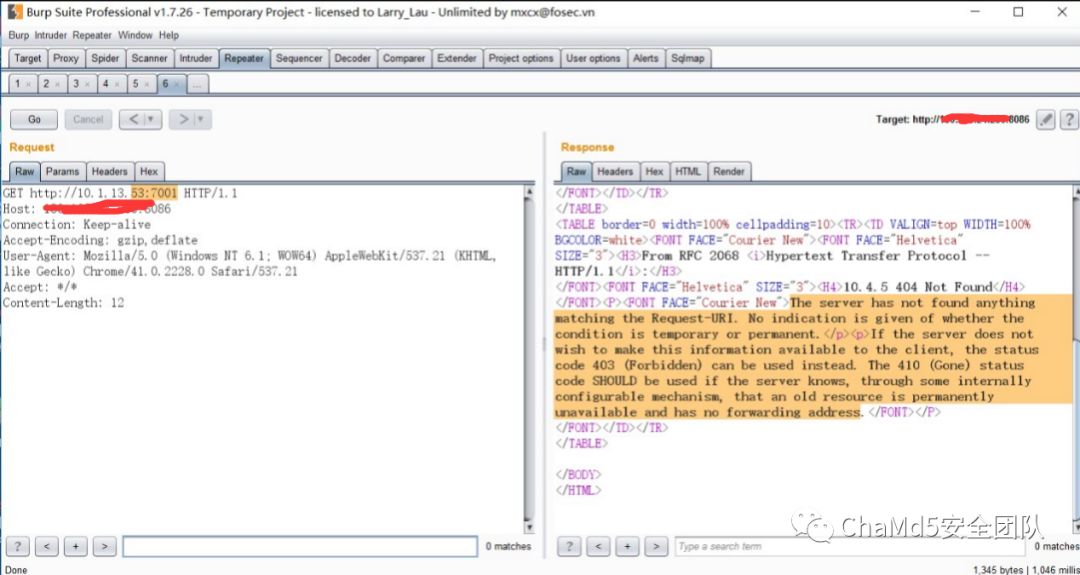Click the closing </HTML> tag in response
Screen dimensions: 1080x575
pos(578,490)
